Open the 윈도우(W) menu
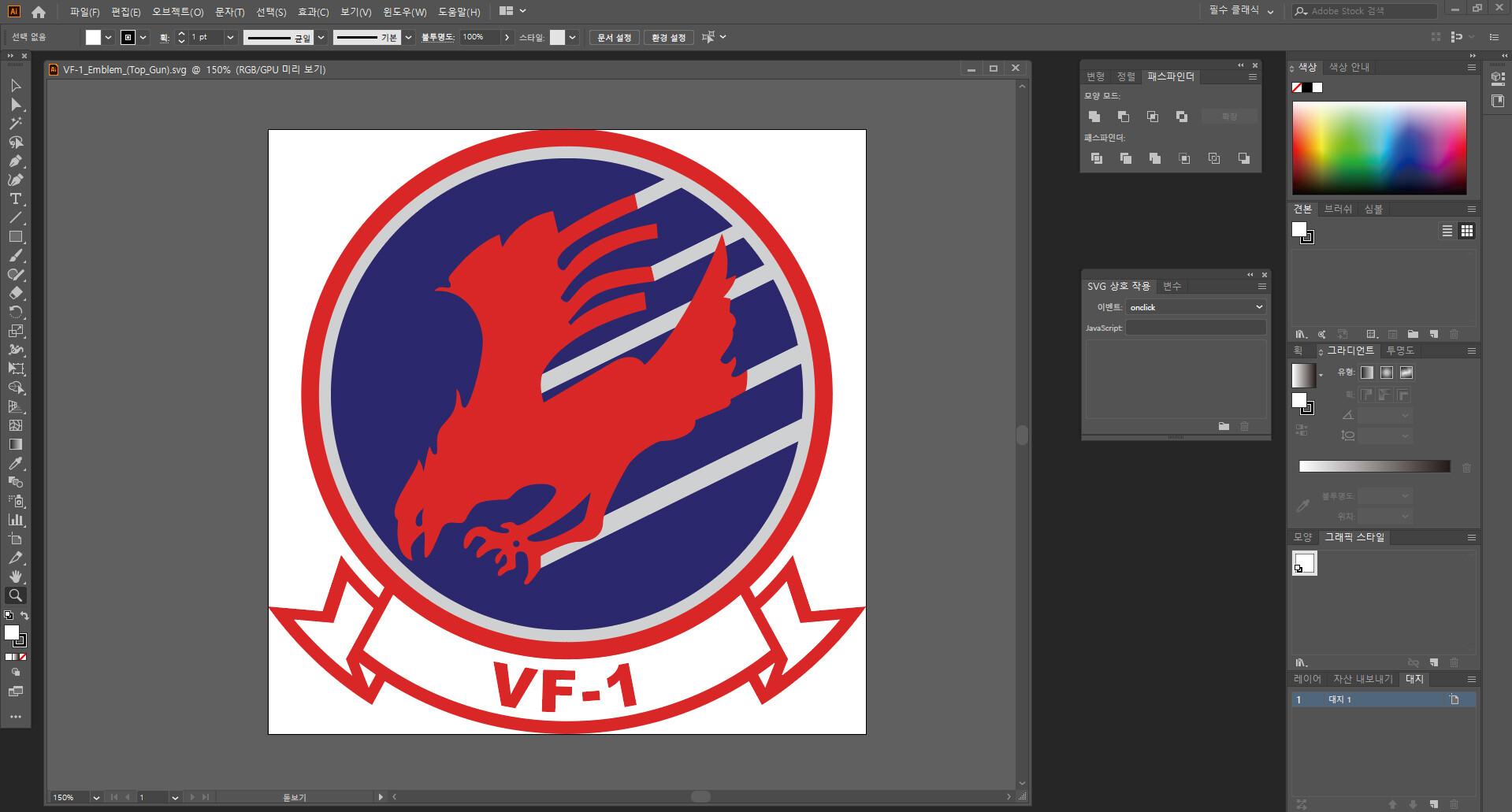 405,12
